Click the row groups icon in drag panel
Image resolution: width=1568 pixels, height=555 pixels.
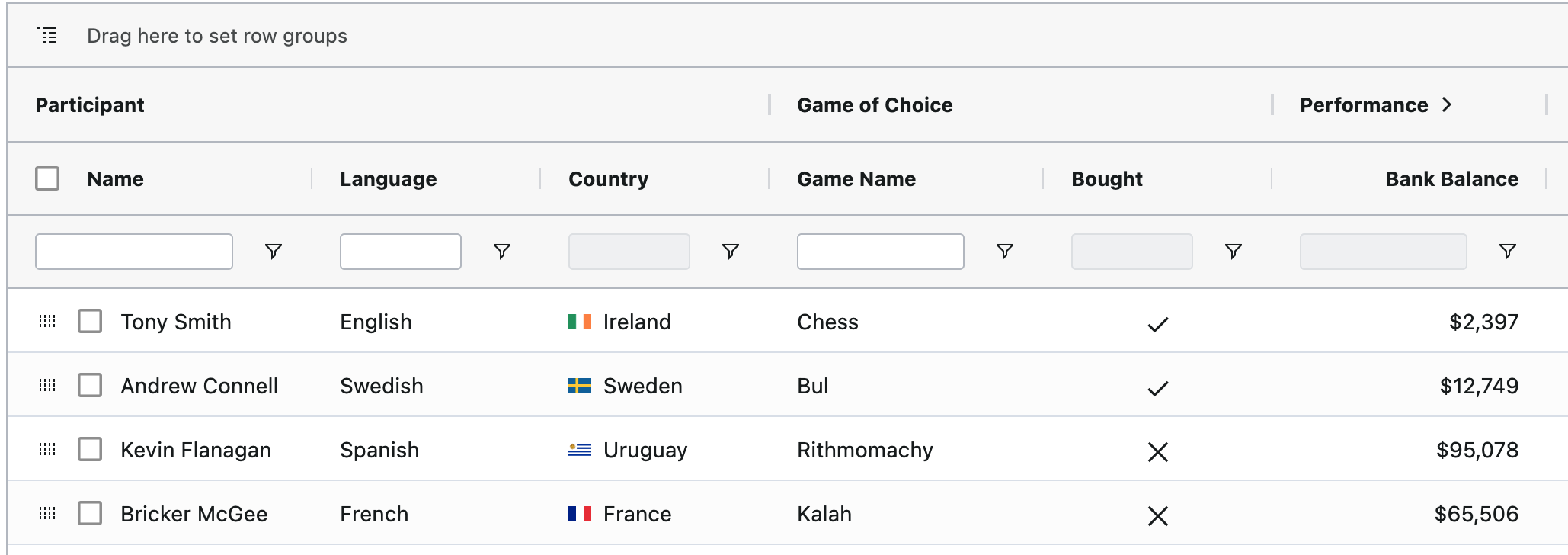click(x=47, y=35)
